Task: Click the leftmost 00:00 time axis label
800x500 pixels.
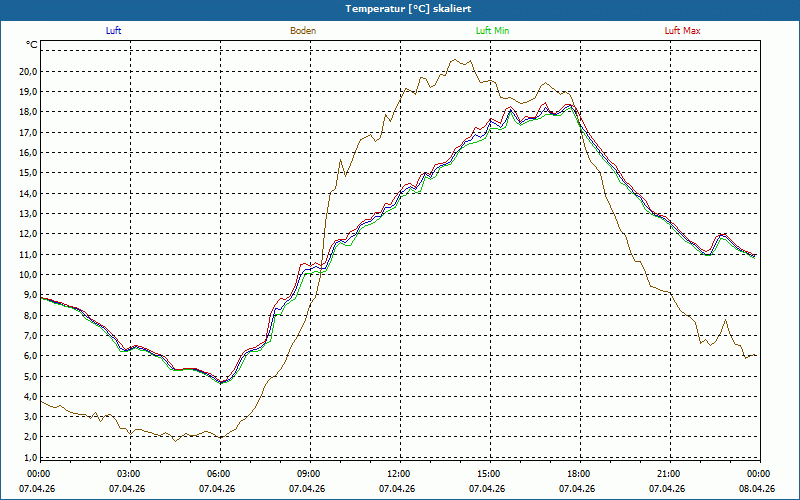Action: 37,474
